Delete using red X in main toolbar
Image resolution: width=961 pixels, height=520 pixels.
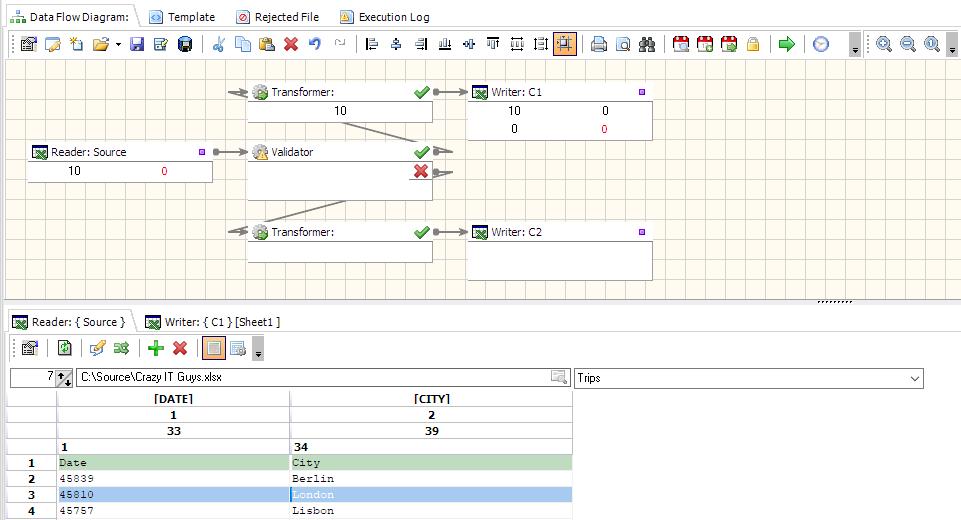click(291, 44)
